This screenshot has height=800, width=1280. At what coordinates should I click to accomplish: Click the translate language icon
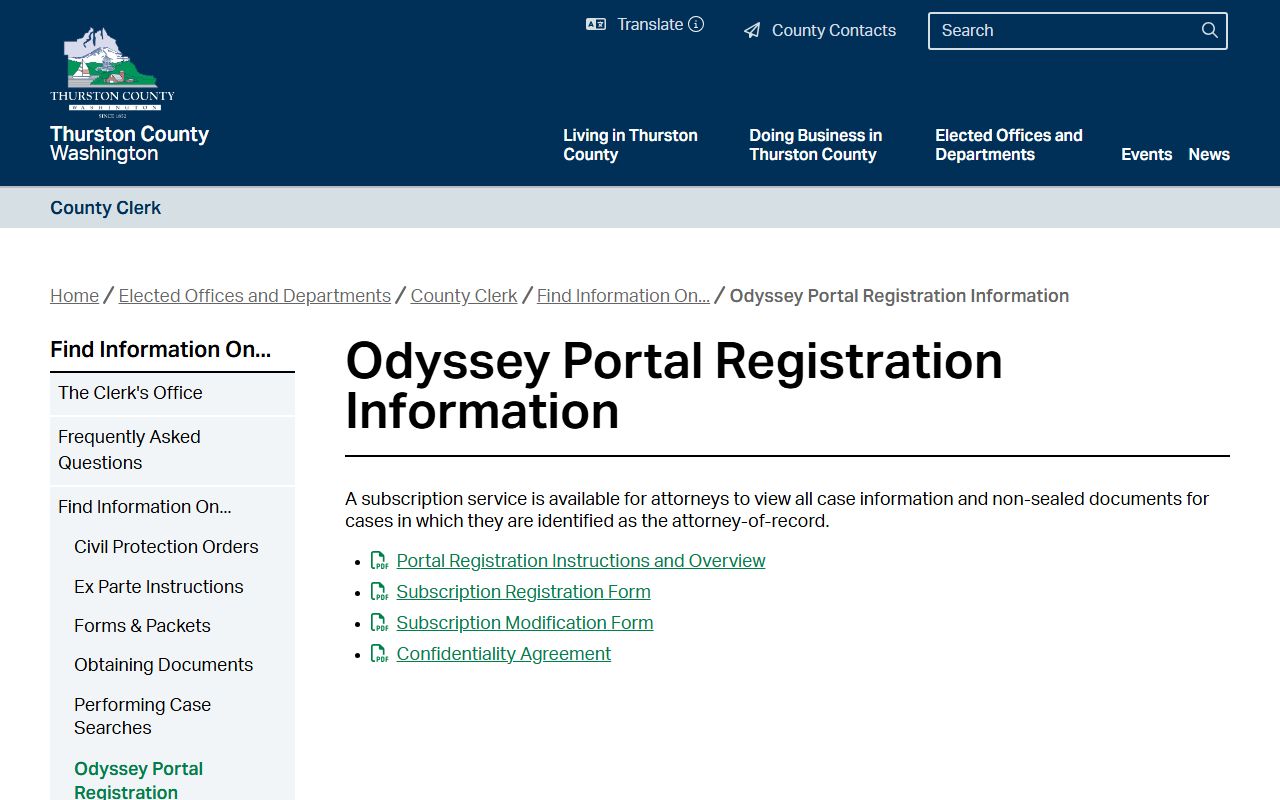pos(596,24)
